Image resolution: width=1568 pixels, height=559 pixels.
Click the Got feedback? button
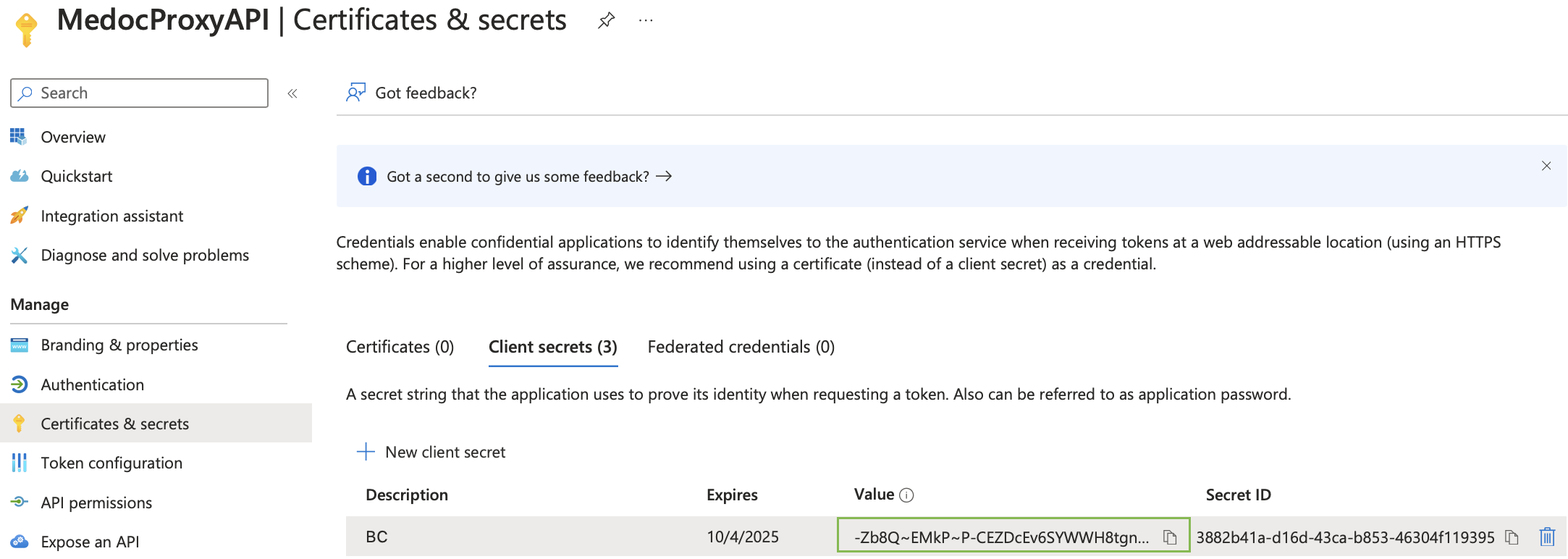(411, 93)
